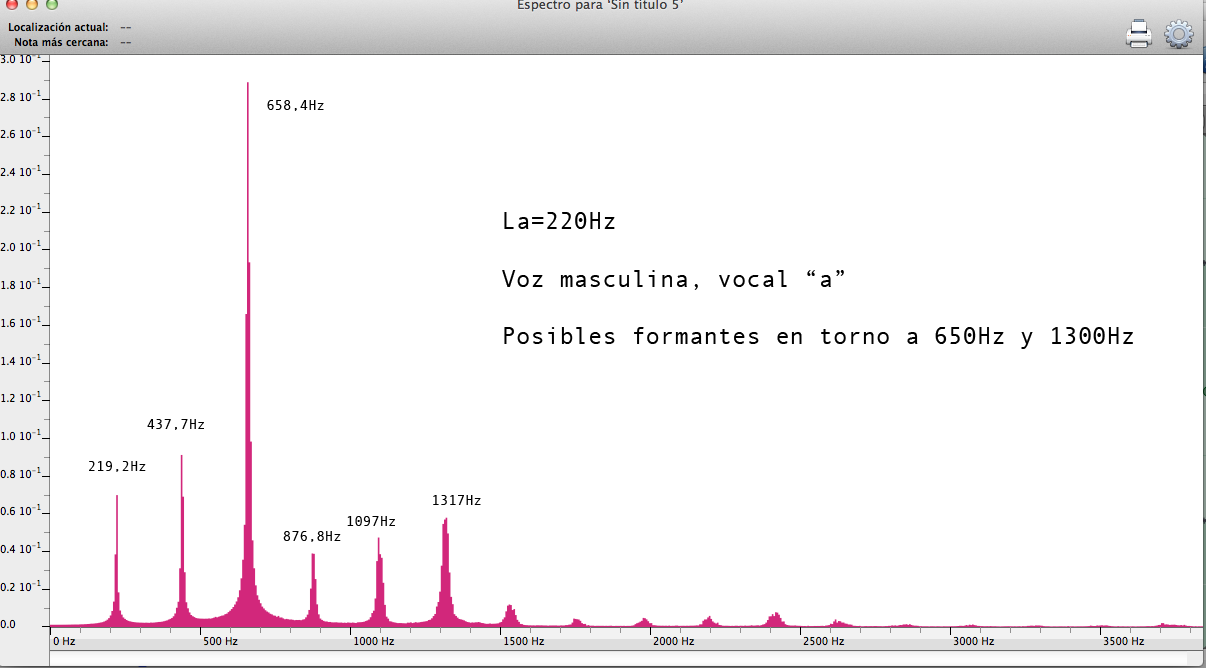Click the peak labeled 876,8Hz
This screenshot has width=1206, height=668.
click(x=313, y=585)
